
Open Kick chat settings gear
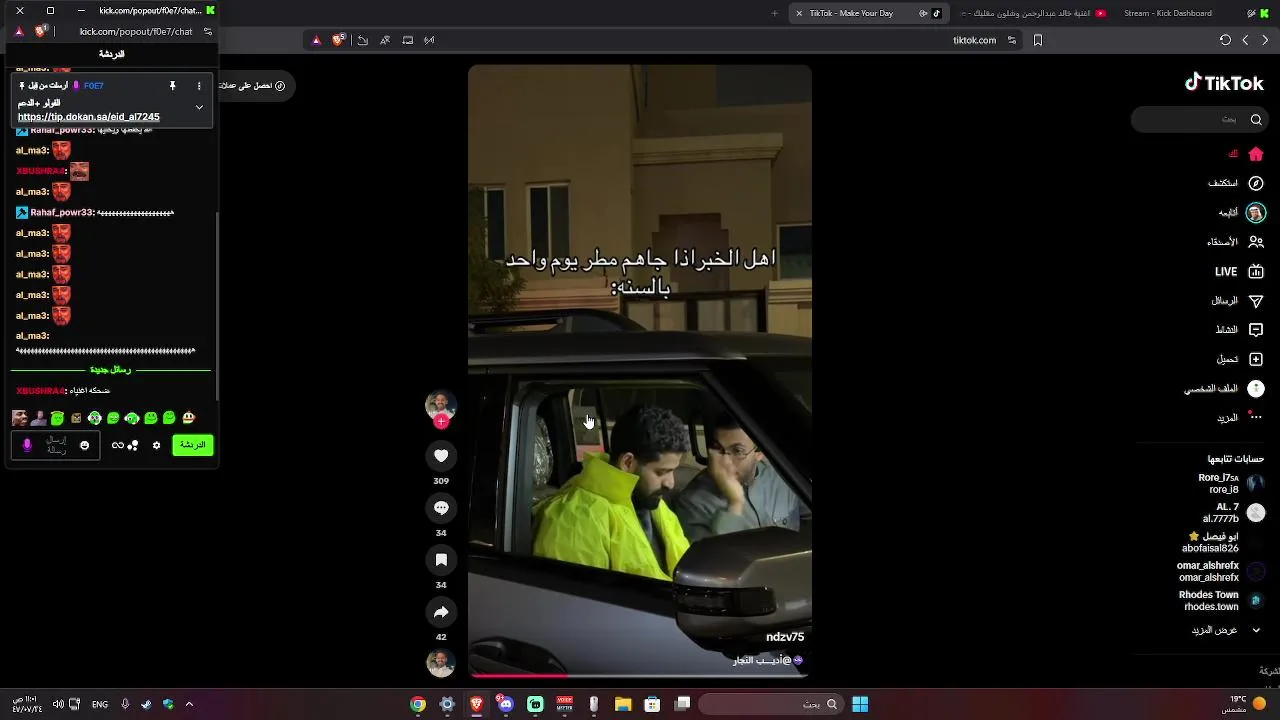point(156,445)
